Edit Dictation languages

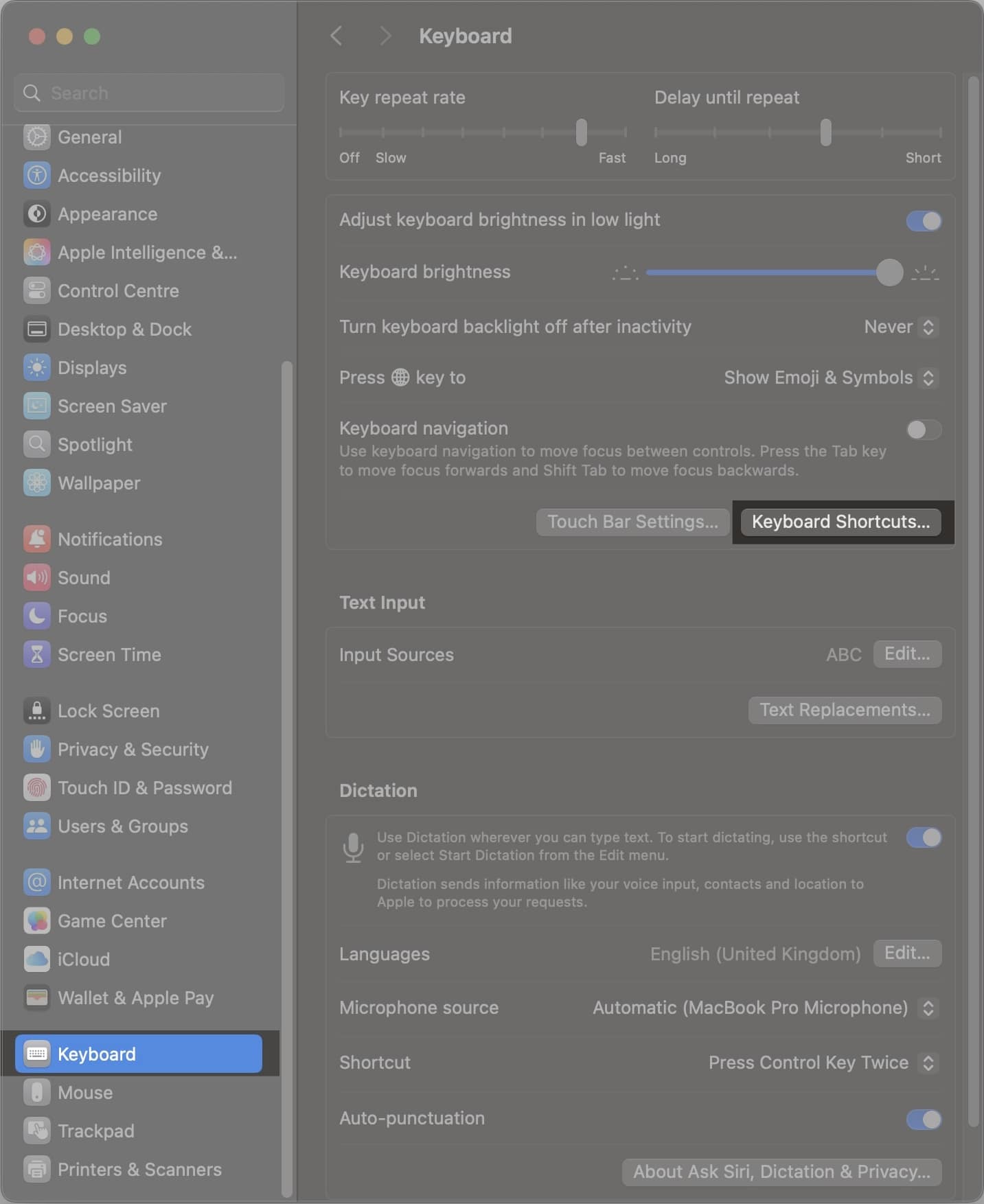click(x=907, y=953)
